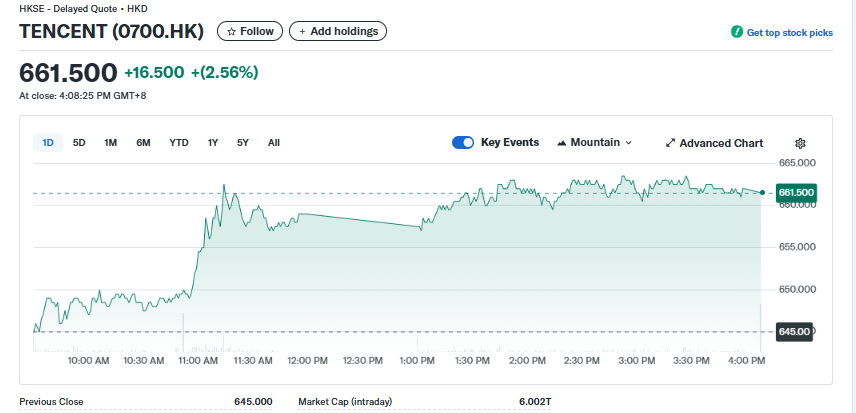Viewport: 856px width, 413px height.
Task: Click the 'HKSE - Delayed Quote • HKD' text
Action: pos(83,9)
